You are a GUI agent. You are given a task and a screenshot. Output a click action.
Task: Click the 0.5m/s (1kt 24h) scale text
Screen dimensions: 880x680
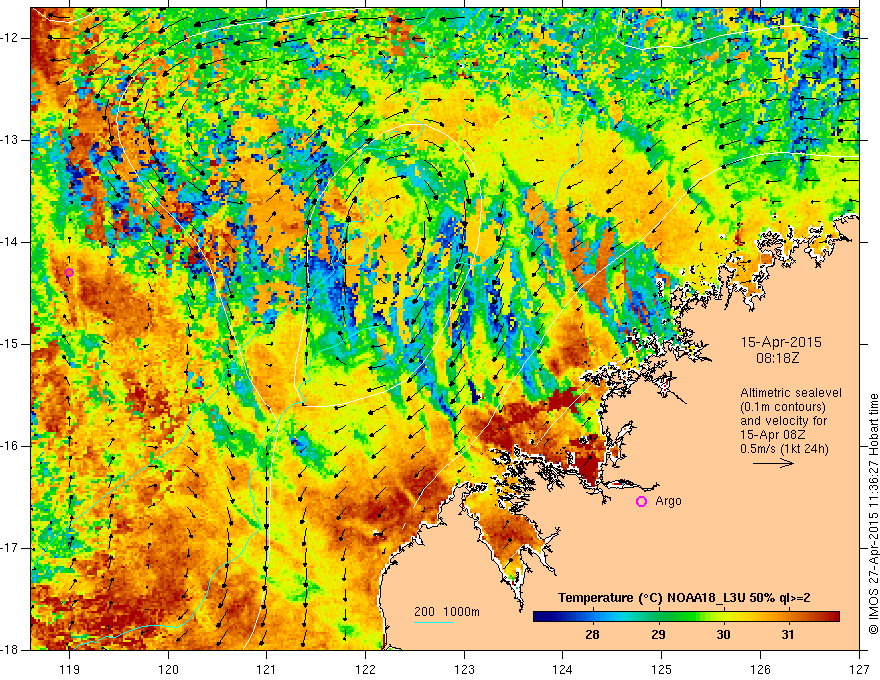pos(784,449)
